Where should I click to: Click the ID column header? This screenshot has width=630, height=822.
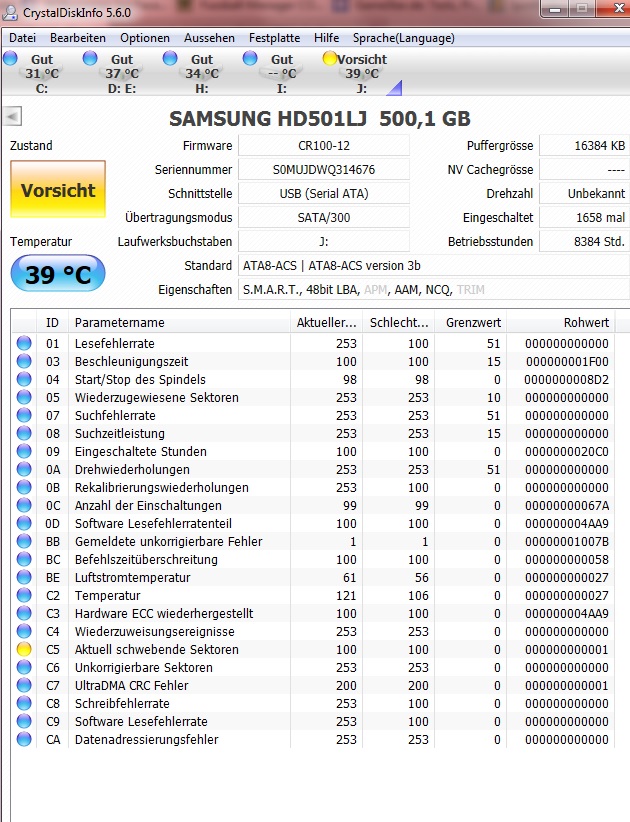pyautogui.click(x=52, y=322)
